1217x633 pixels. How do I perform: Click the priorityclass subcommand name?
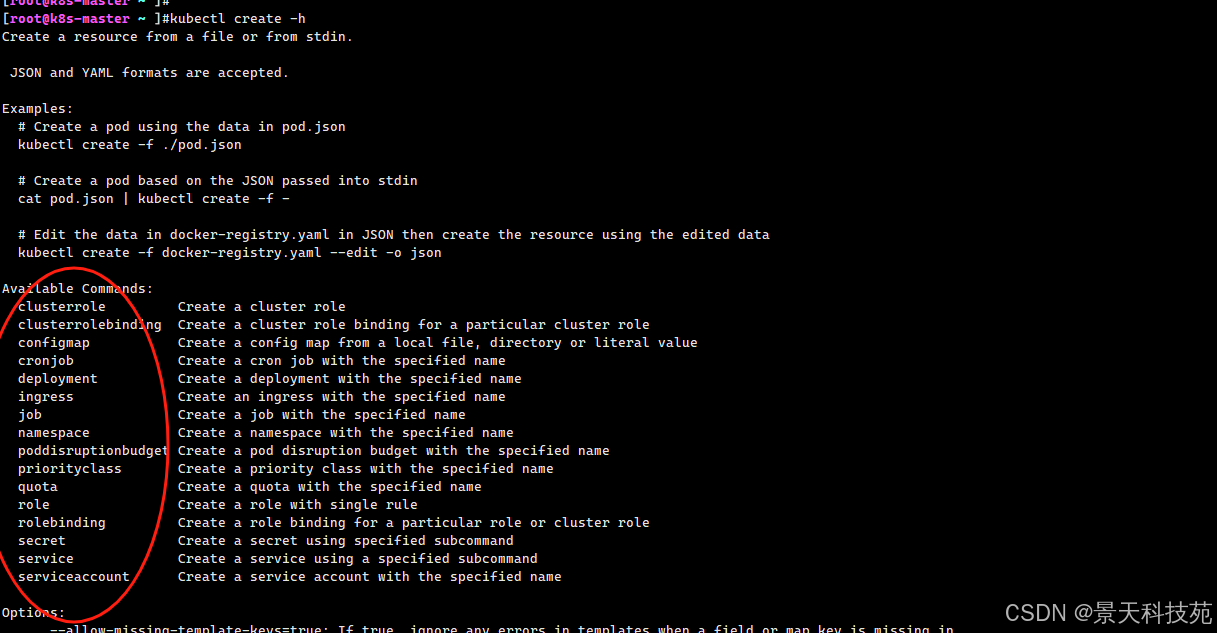coord(69,469)
